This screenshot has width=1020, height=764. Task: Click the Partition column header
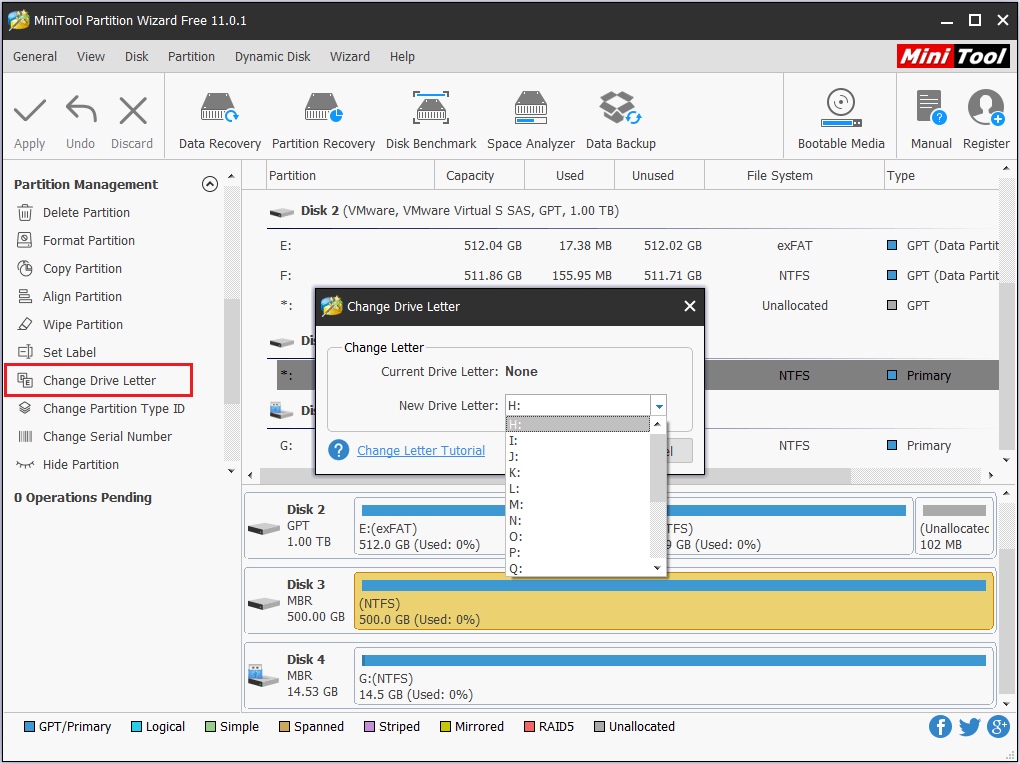pyautogui.click(x=351, y=176)
